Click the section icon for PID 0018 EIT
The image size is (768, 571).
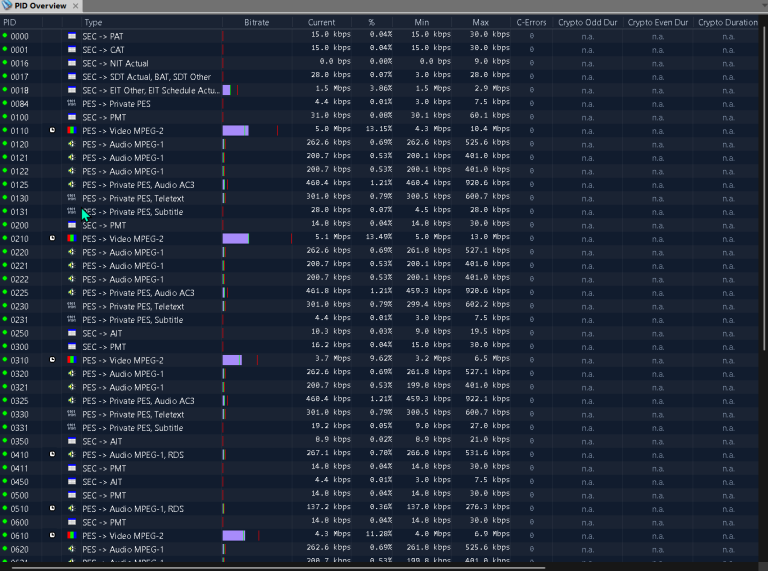pyautogui.click(x=72, y=90)
